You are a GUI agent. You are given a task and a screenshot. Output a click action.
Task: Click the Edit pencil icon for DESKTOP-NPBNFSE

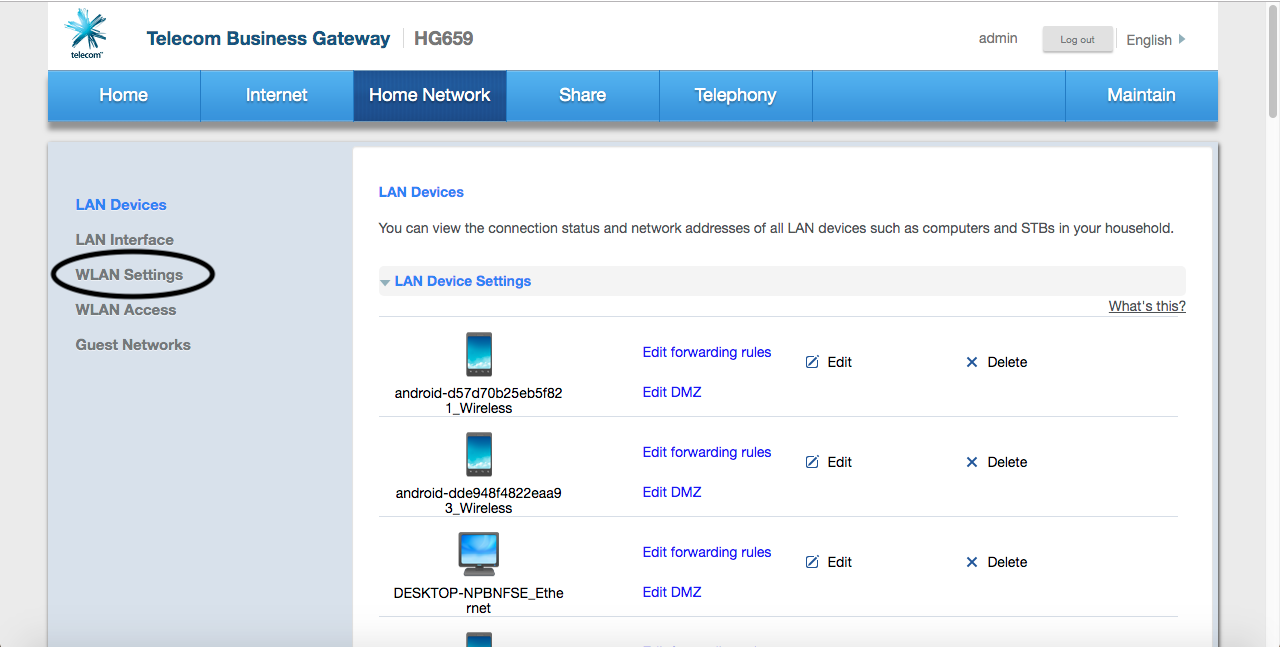pyautogui.click(x=812, y=562)
